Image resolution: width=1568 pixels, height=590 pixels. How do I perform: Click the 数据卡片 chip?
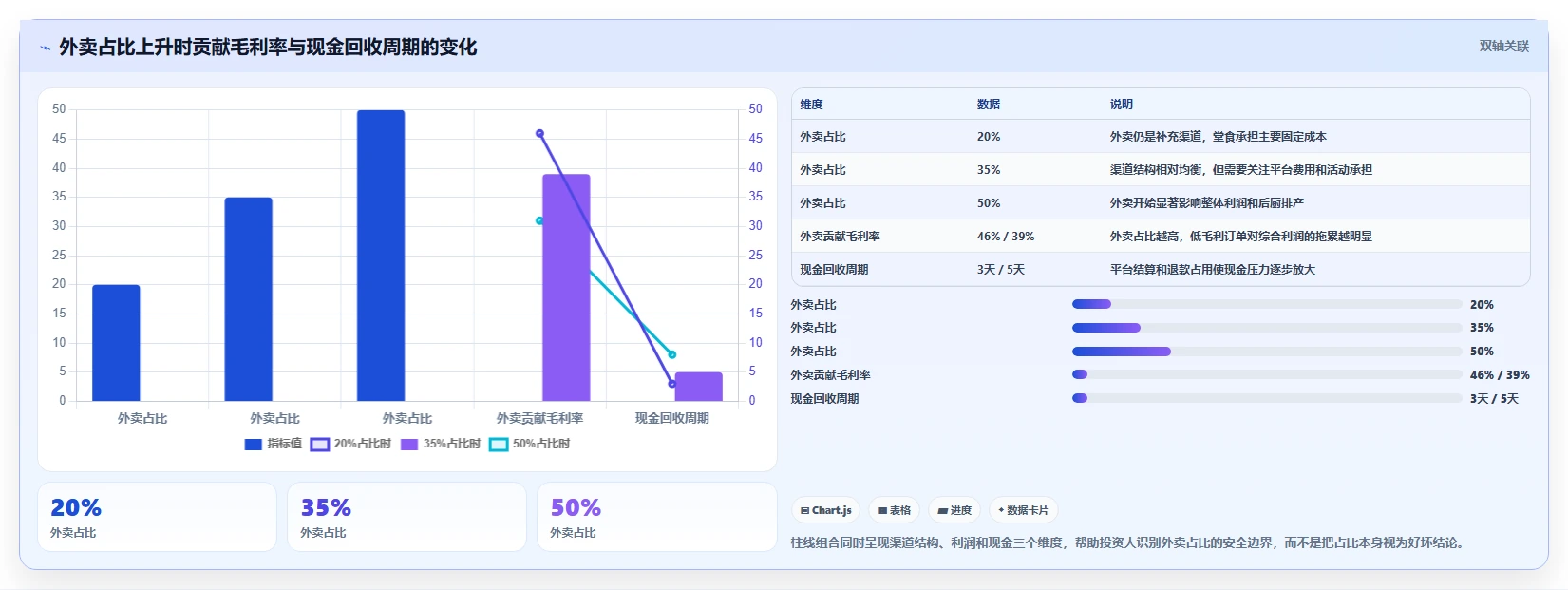(1024, 510)
